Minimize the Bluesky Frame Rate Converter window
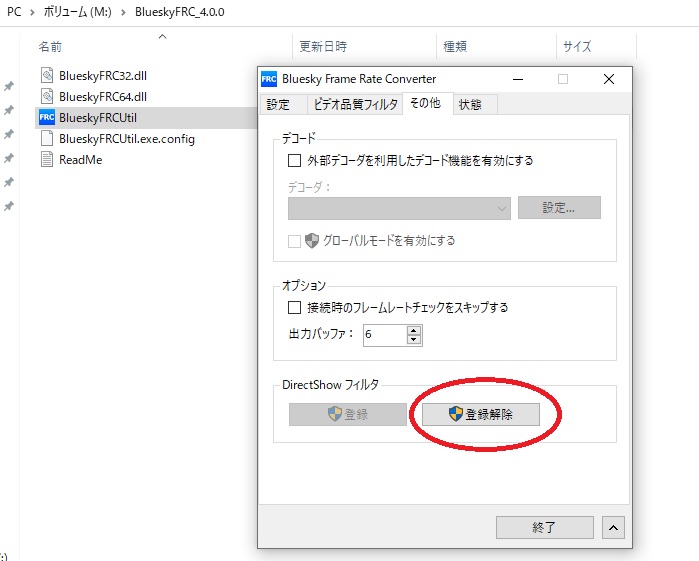The width and height of the screenshot is (699, 561). (x=518, y=79)
